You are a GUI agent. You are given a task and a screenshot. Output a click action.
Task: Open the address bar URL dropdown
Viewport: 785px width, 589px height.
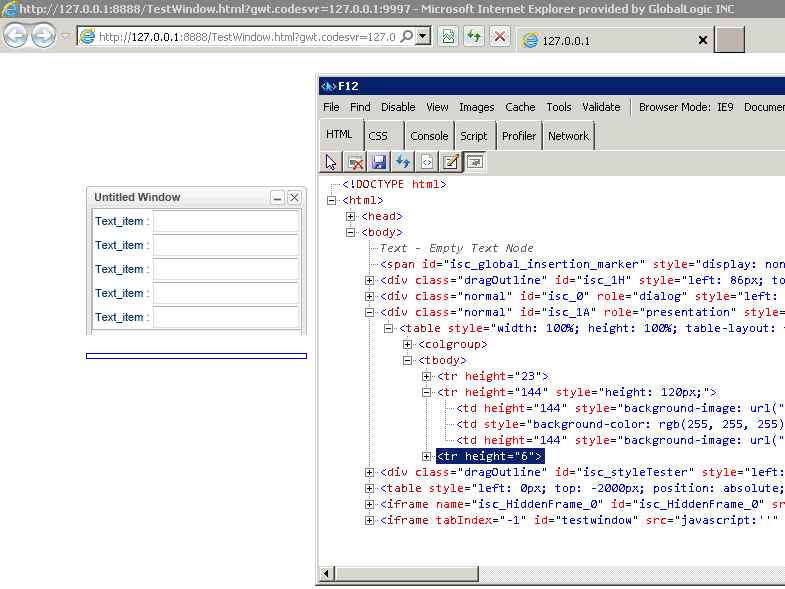click(x=423, y=37)
